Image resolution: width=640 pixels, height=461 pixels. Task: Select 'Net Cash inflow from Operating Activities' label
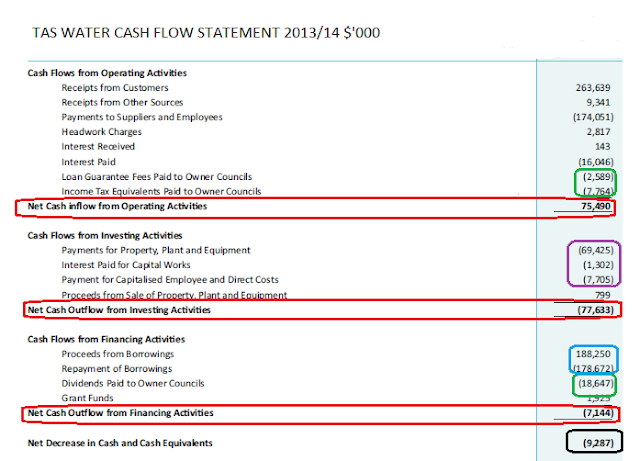pyautogui.click(x=117, y=206)
